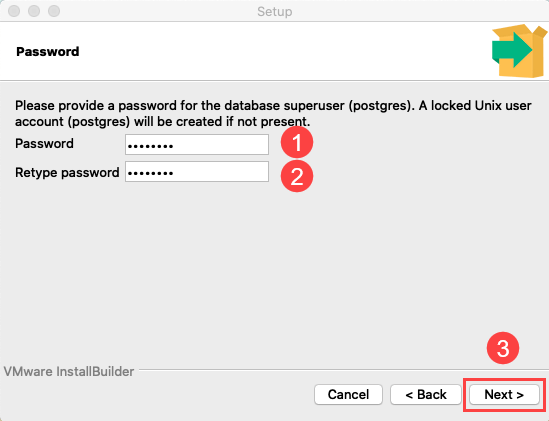Zoom the Setup window with the third gray dot
Viewport: 549px width, 421px height.
point(54,11)
